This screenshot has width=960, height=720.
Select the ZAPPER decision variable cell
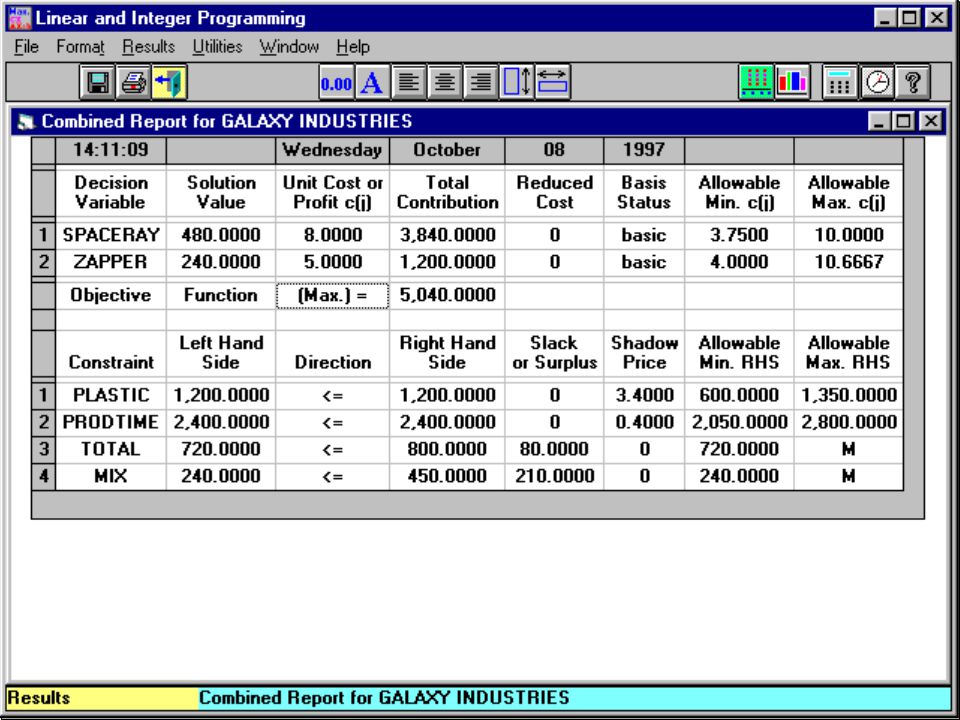click(111, 262)
